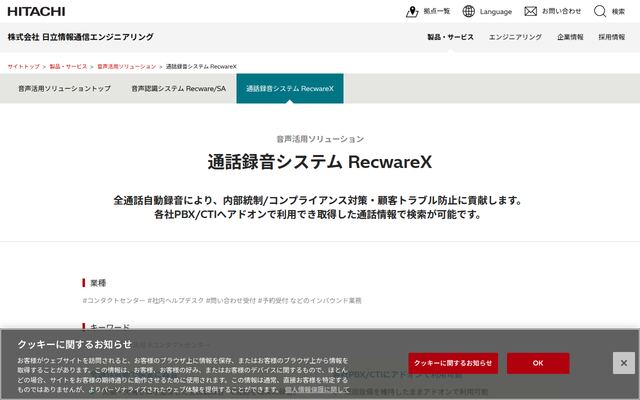Switch to 音声認識システム Recware/SA tab
This screenshot has width=640, height=400.
point(178,88)
